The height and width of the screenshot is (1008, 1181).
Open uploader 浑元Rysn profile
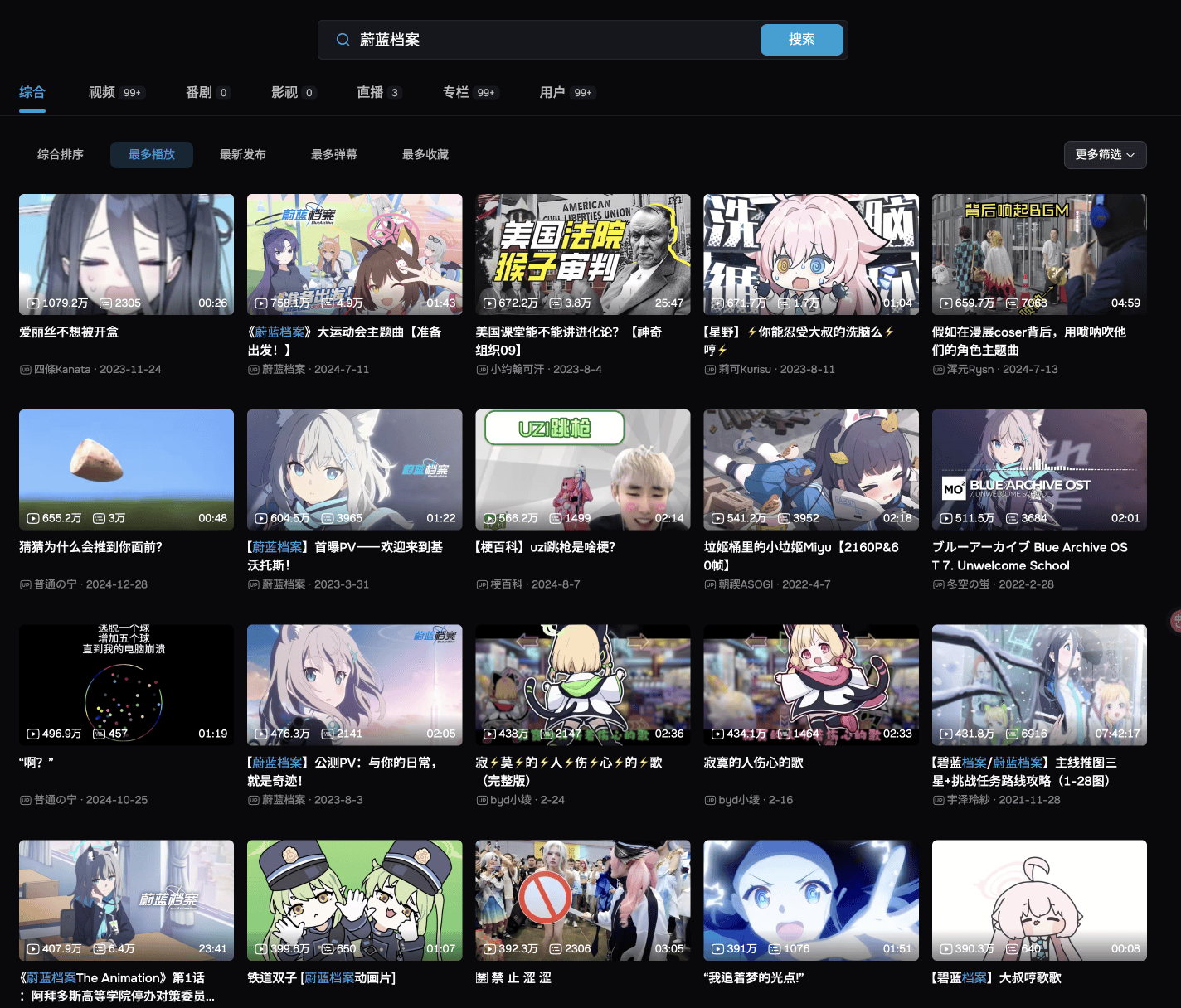coord(970,369)
